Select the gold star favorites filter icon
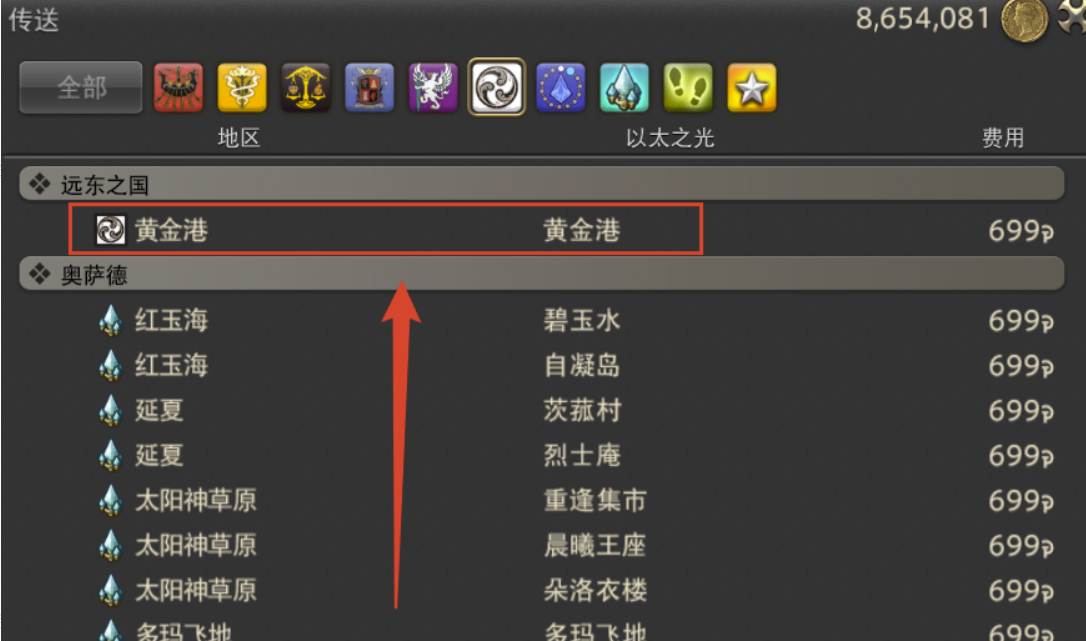 (751, 87)
